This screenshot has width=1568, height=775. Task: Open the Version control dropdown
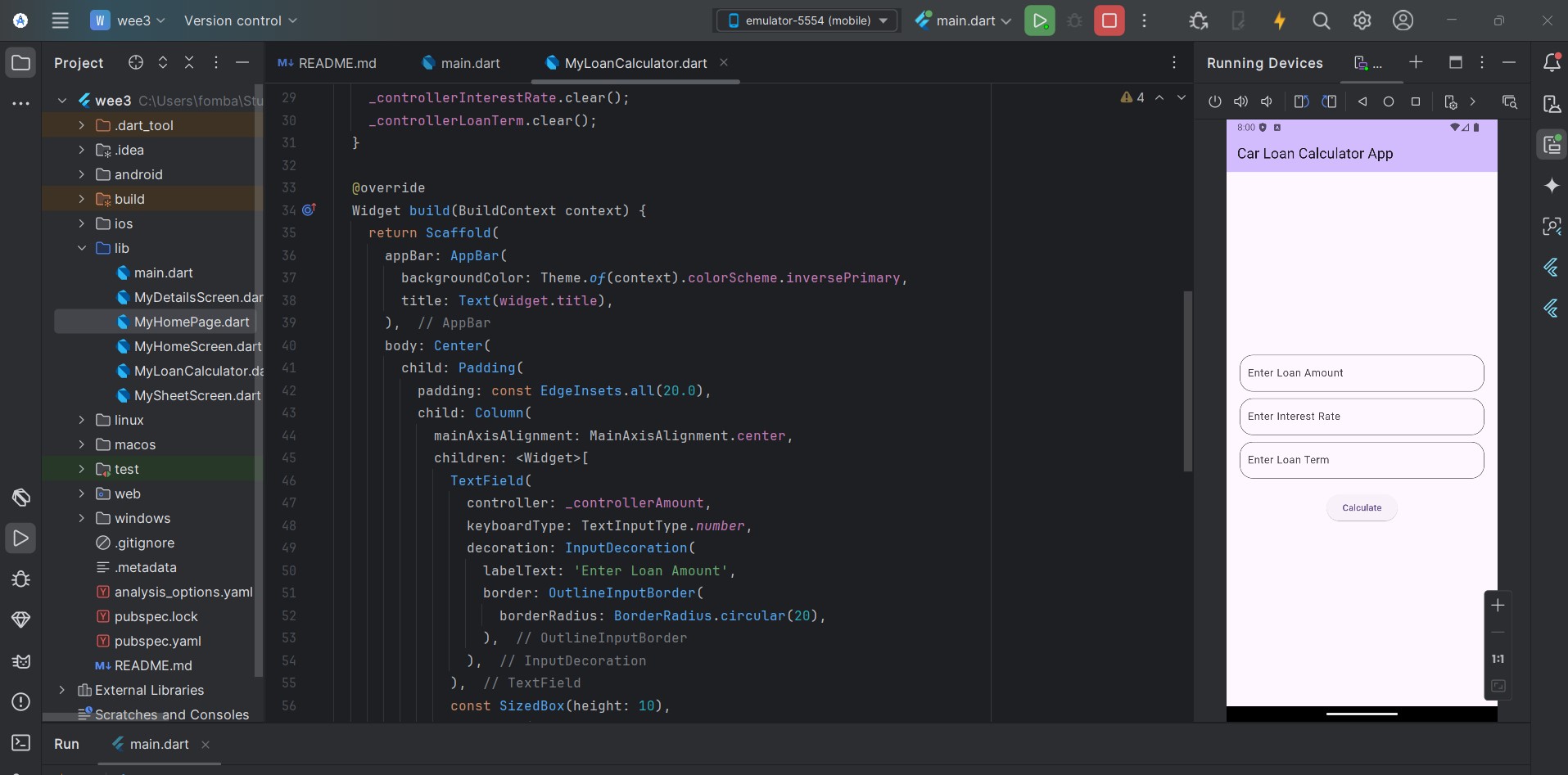pos(241,20)
